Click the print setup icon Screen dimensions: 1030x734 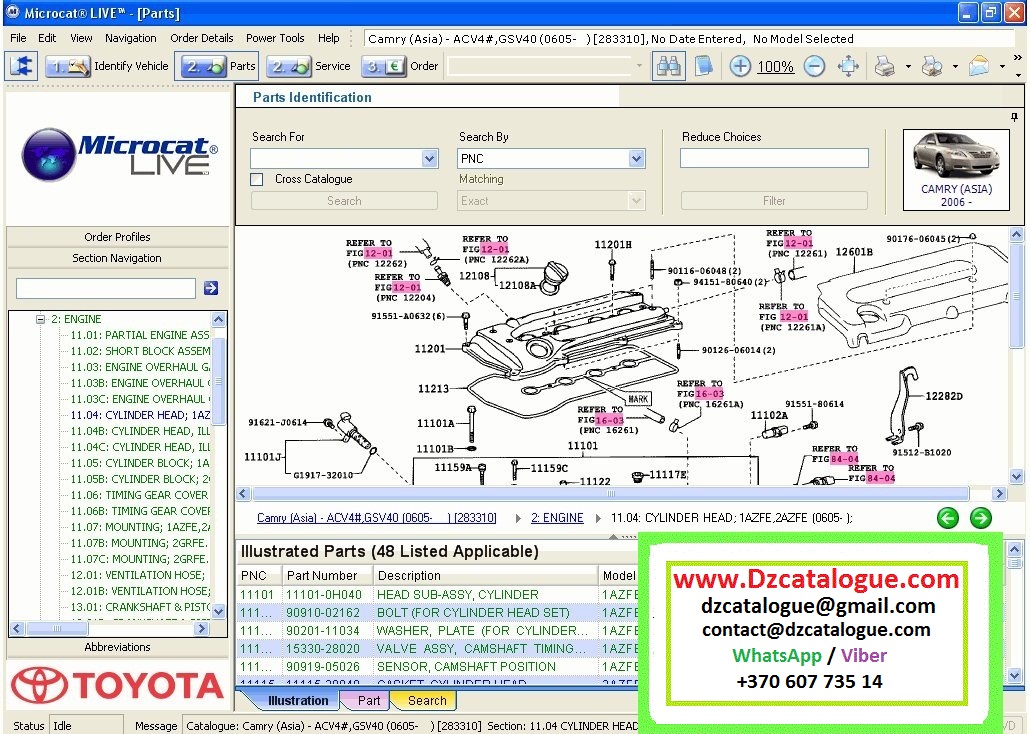pos(932,66)
